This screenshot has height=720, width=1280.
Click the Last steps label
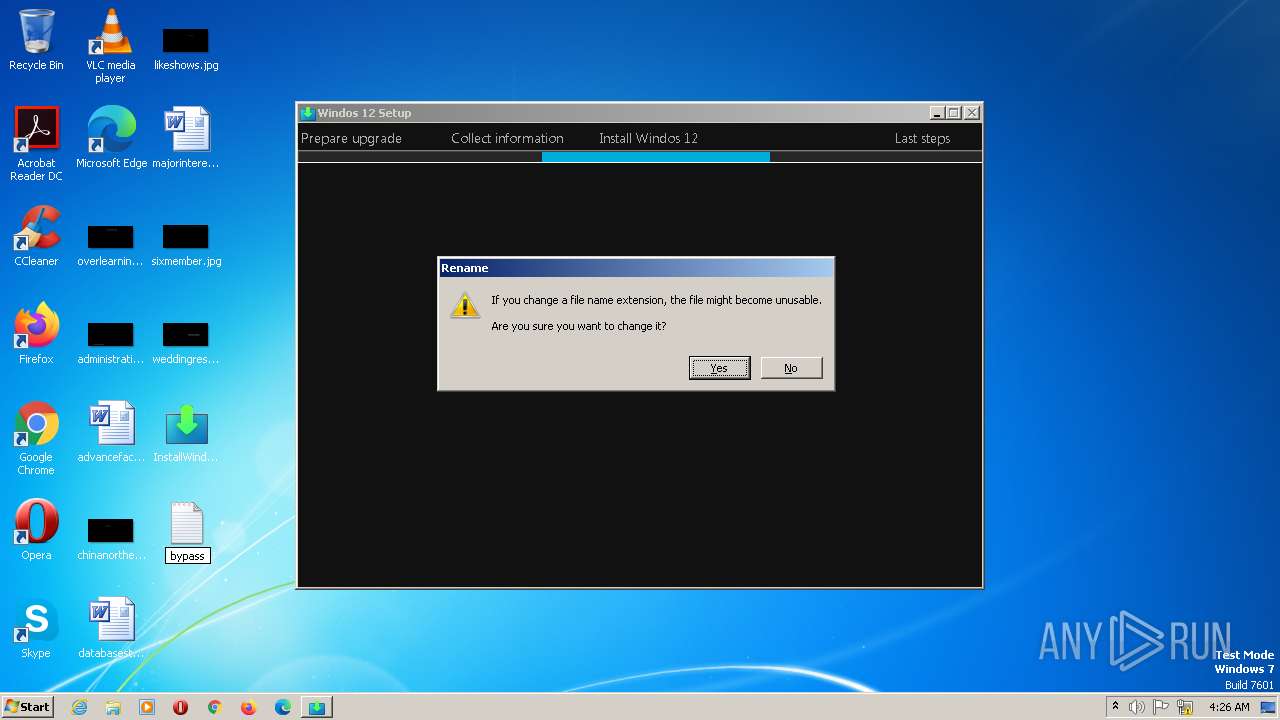coord(922,138)
